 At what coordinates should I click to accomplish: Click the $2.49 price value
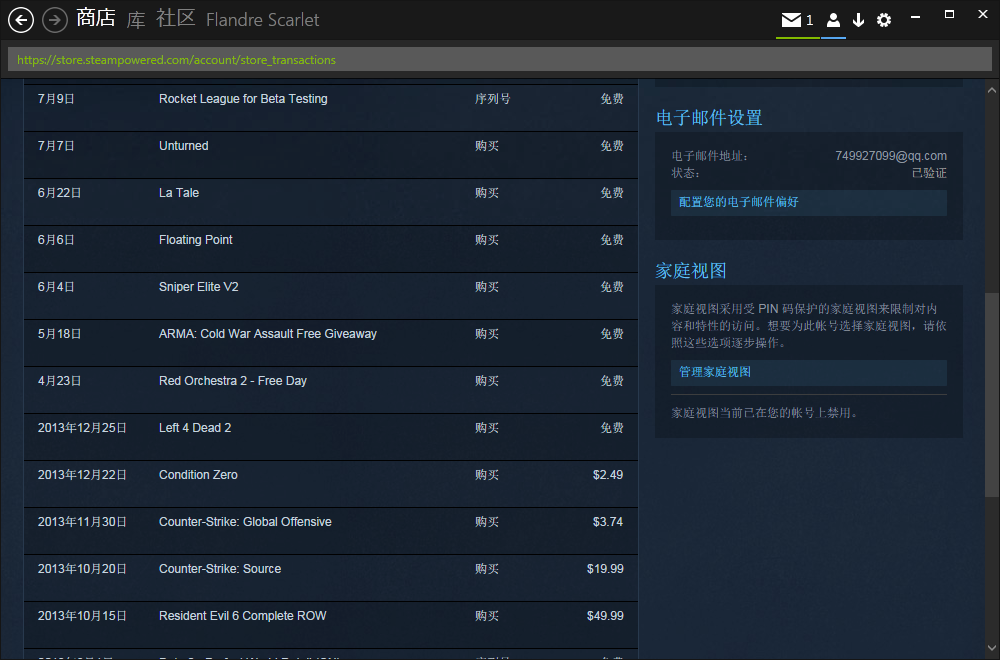pos(608,475)
